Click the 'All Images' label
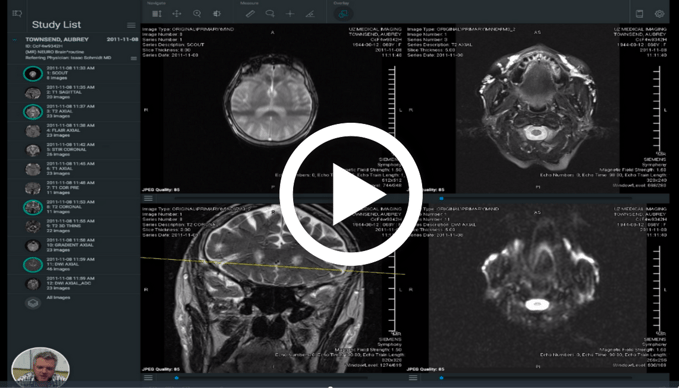 (x=58, y=297)
